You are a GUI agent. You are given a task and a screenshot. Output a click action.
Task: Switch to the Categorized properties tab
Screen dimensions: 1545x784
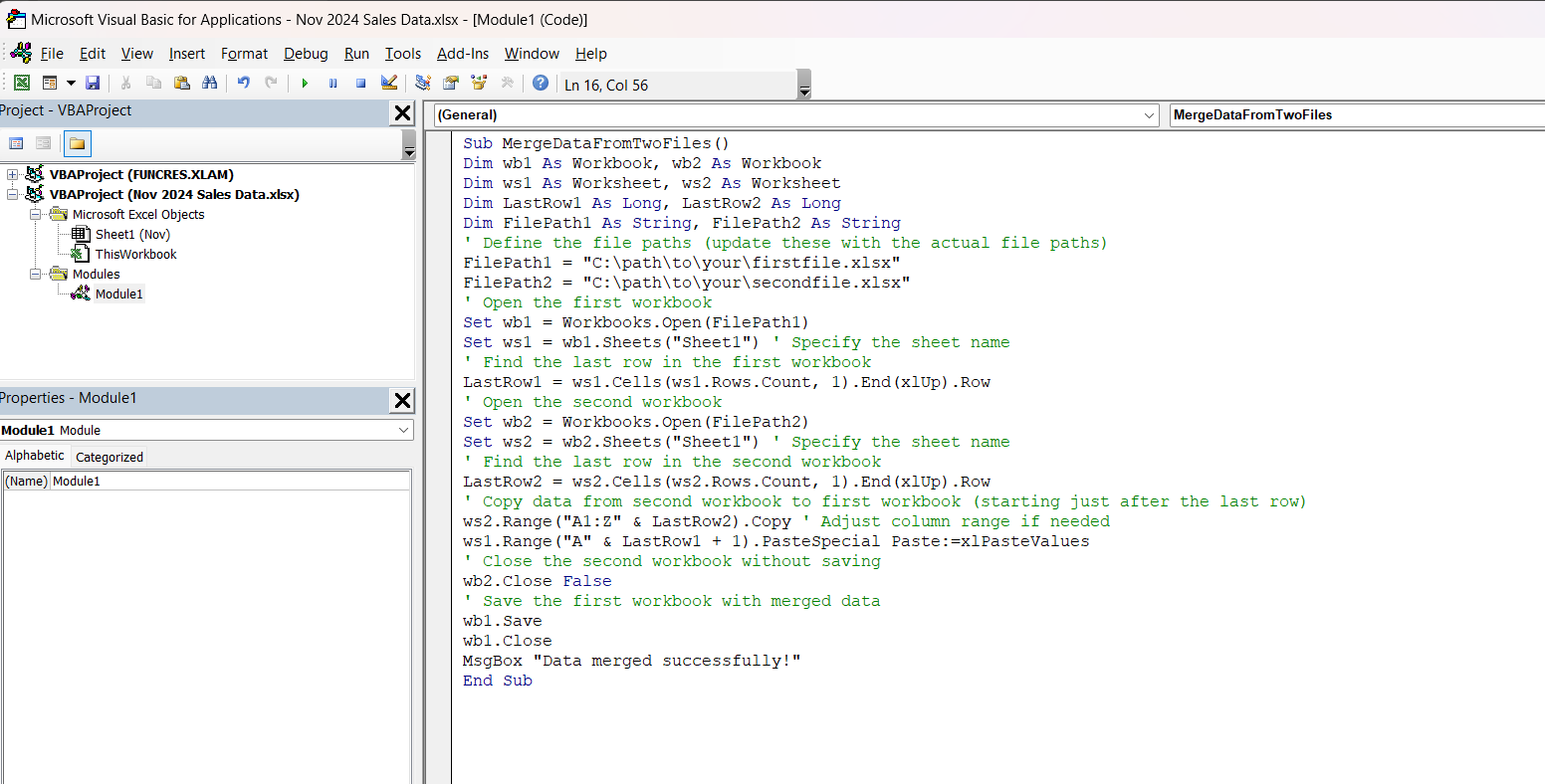pos(110,458)
